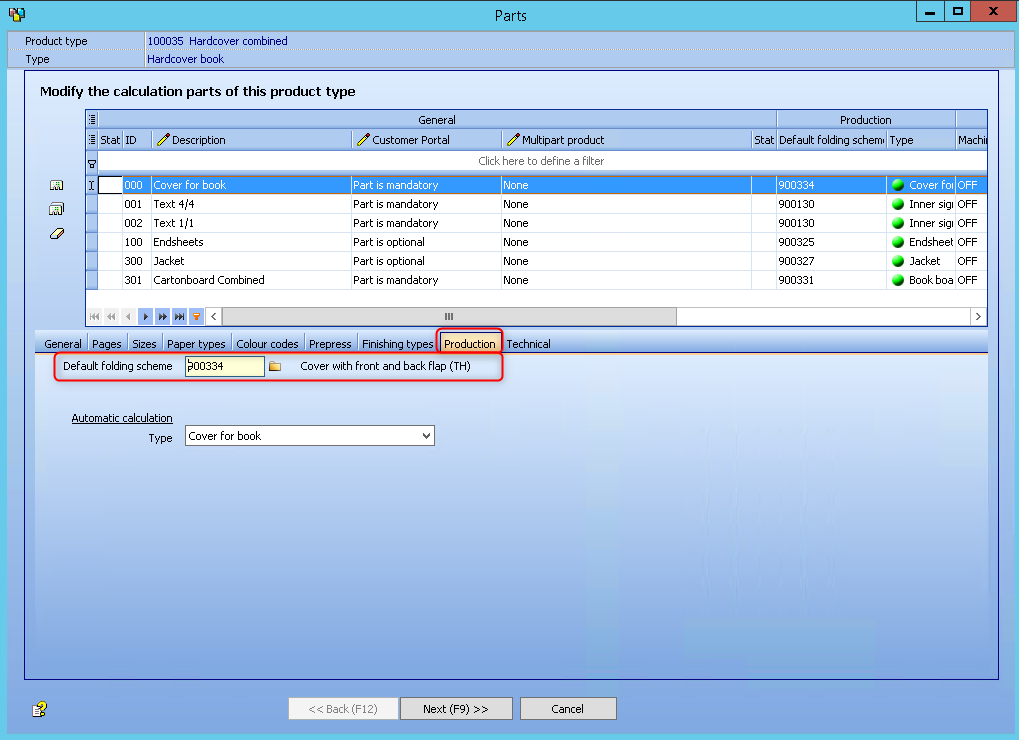Open the Colour codes tab

coord(267,344)
